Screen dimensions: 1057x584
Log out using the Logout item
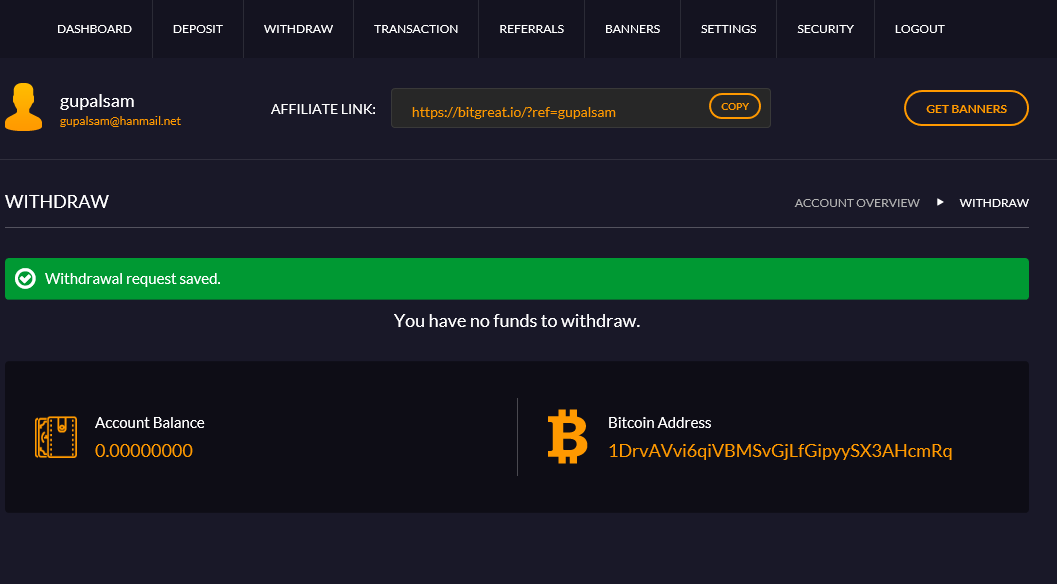tap(919, 29)
